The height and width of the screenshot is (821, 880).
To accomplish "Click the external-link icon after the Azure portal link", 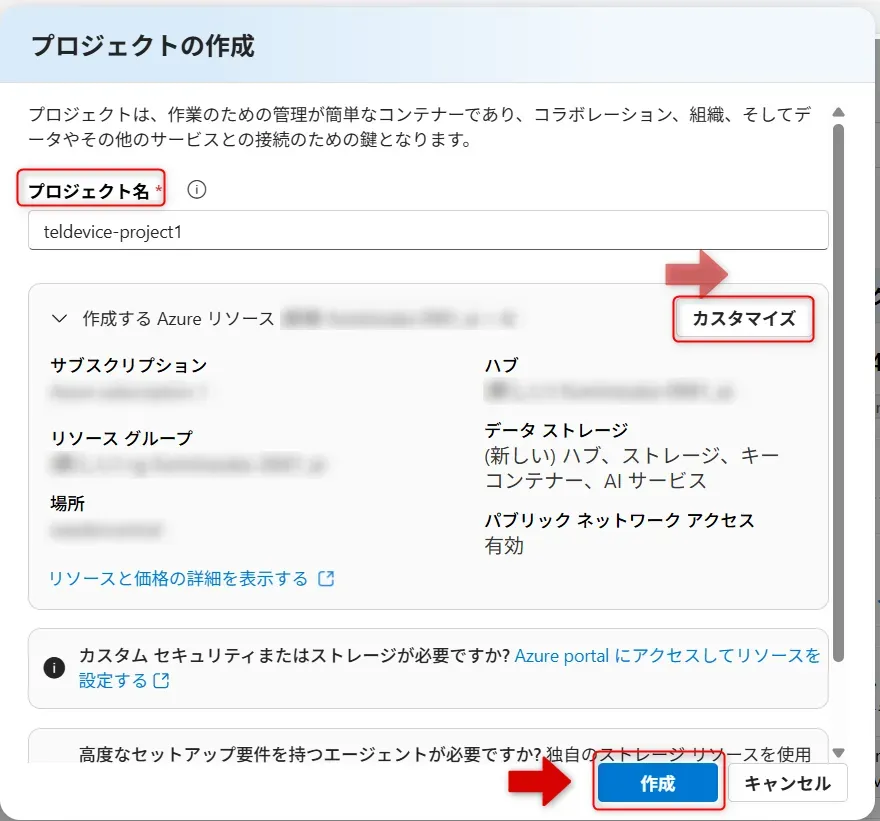I will pyautogui.click(x=161, y=684).
